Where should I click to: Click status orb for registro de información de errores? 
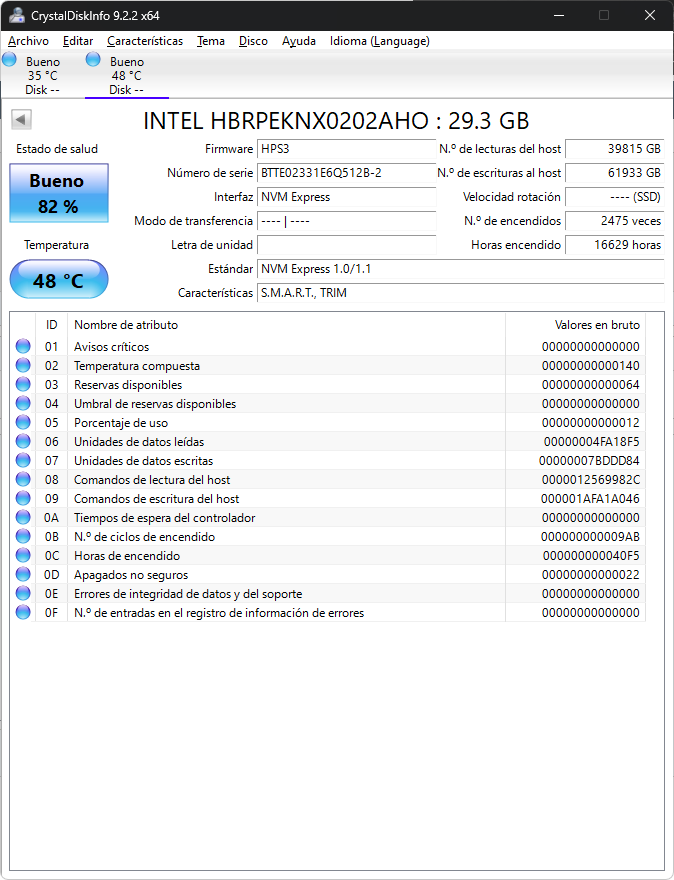[23, 612]
